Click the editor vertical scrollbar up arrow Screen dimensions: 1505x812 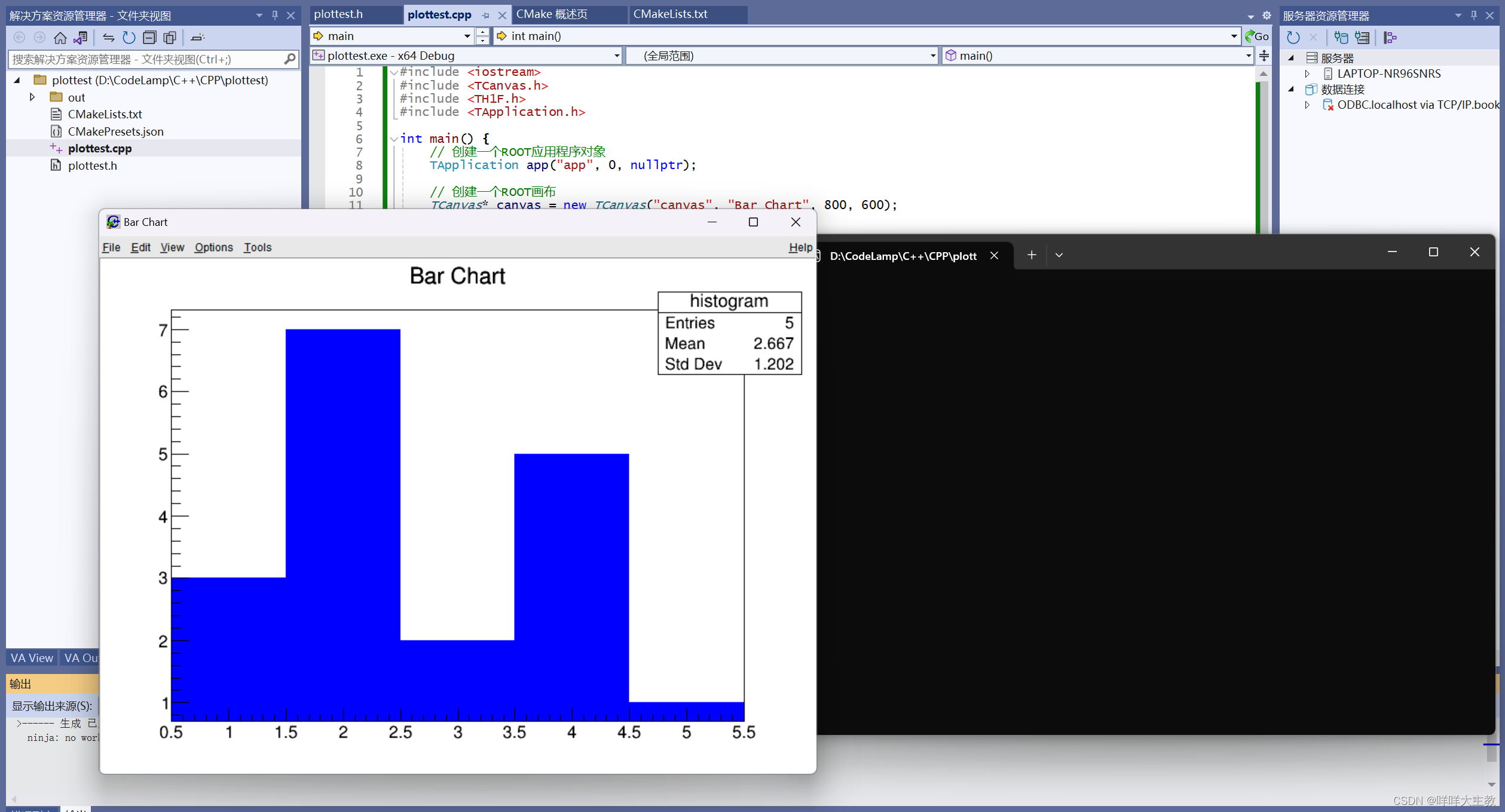1263,73
